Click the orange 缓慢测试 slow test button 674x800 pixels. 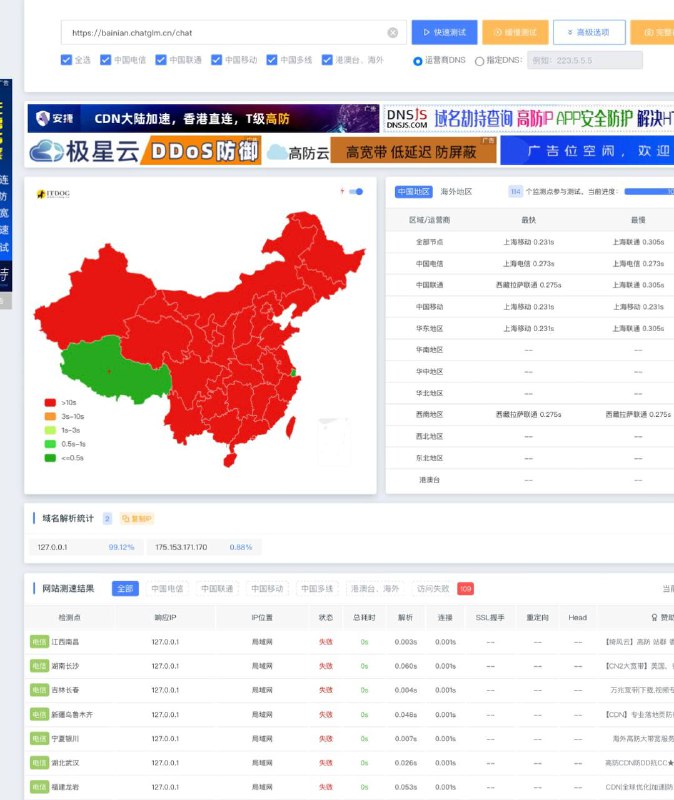[x=515, y=33]
